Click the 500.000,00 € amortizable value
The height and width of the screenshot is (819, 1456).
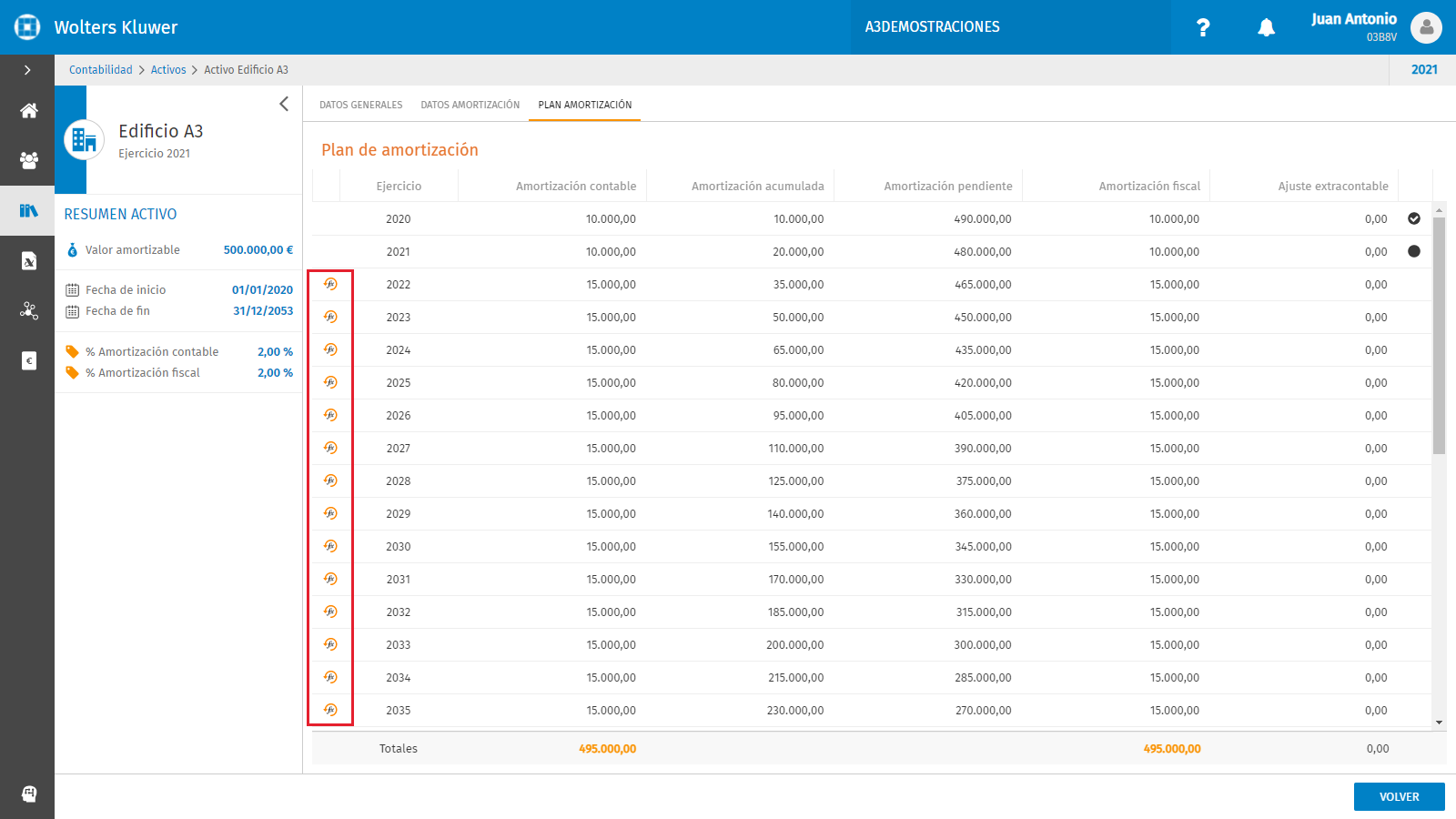pyautogui.click(x=258, y=249)
